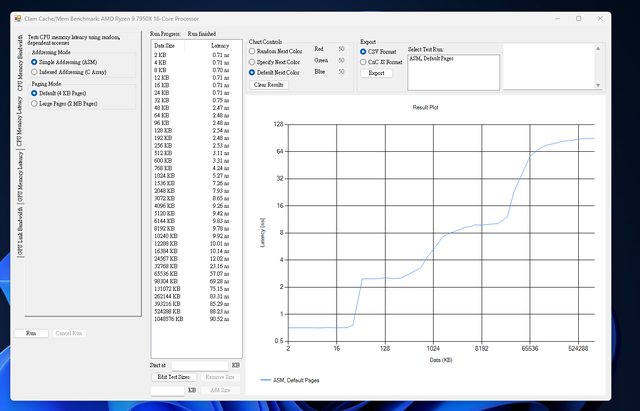Viewport: 640px width, 411px height.
Task: Choose Default (4 KB Pages) paging mode
Action: (x=35, y=93)
